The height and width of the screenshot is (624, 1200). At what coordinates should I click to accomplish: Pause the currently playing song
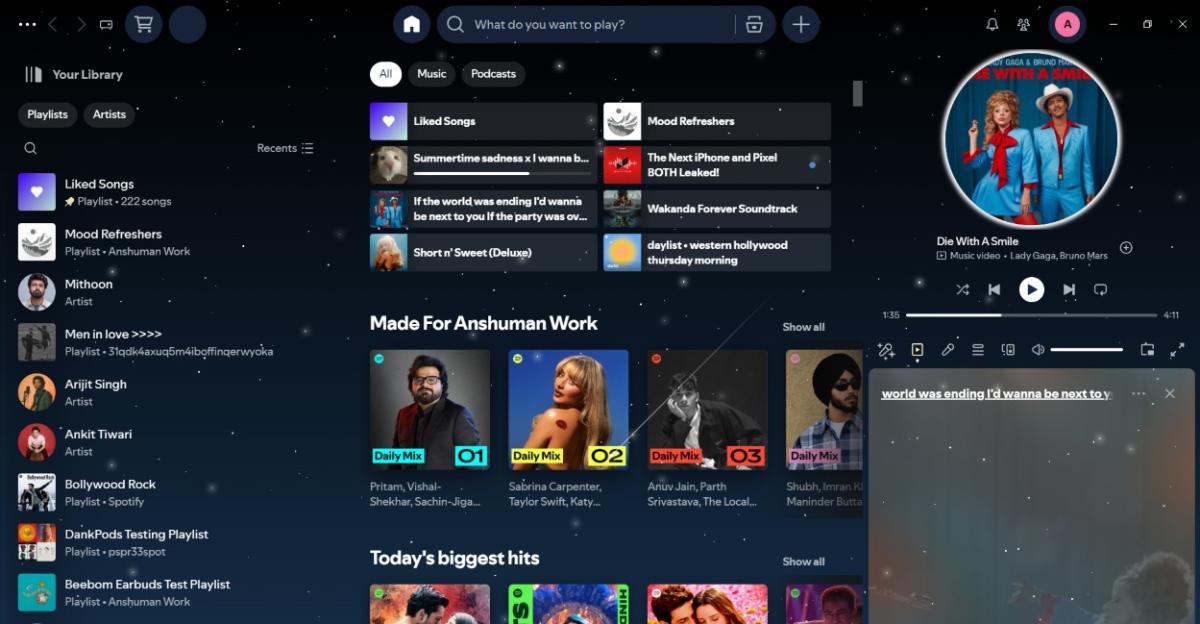tap(1031, 289)
